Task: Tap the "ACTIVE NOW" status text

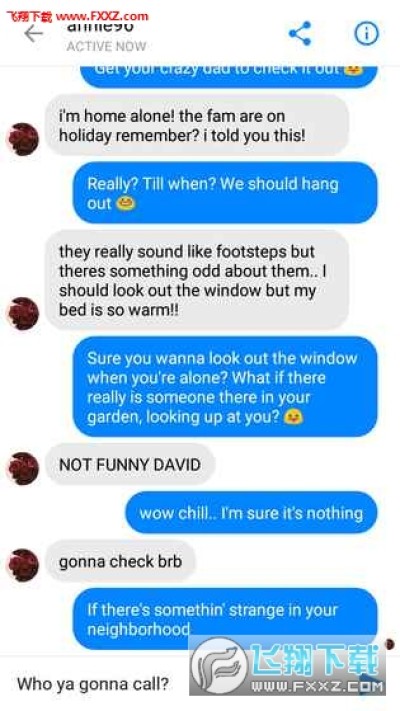Action: [x=107, y=46]
